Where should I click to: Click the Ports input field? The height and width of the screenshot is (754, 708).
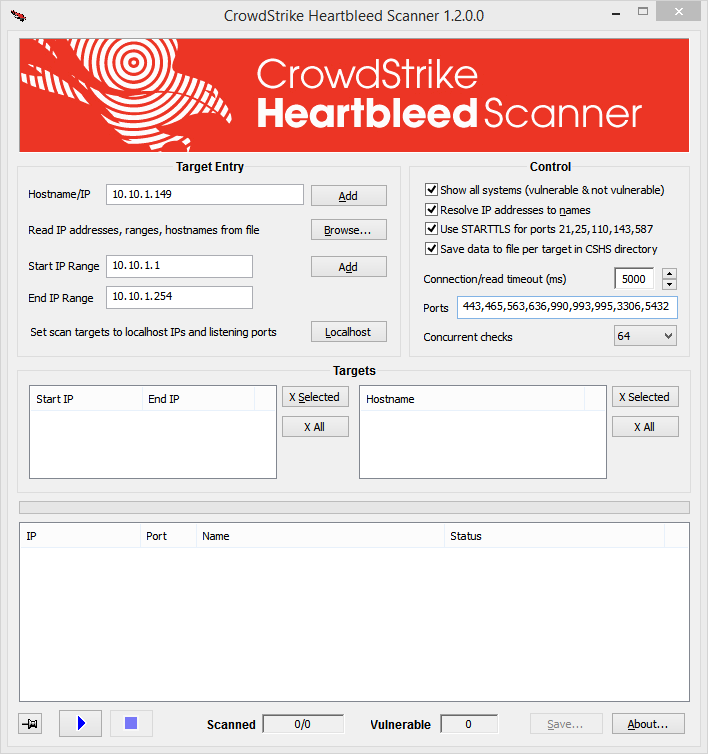click(x=567, y=307)
